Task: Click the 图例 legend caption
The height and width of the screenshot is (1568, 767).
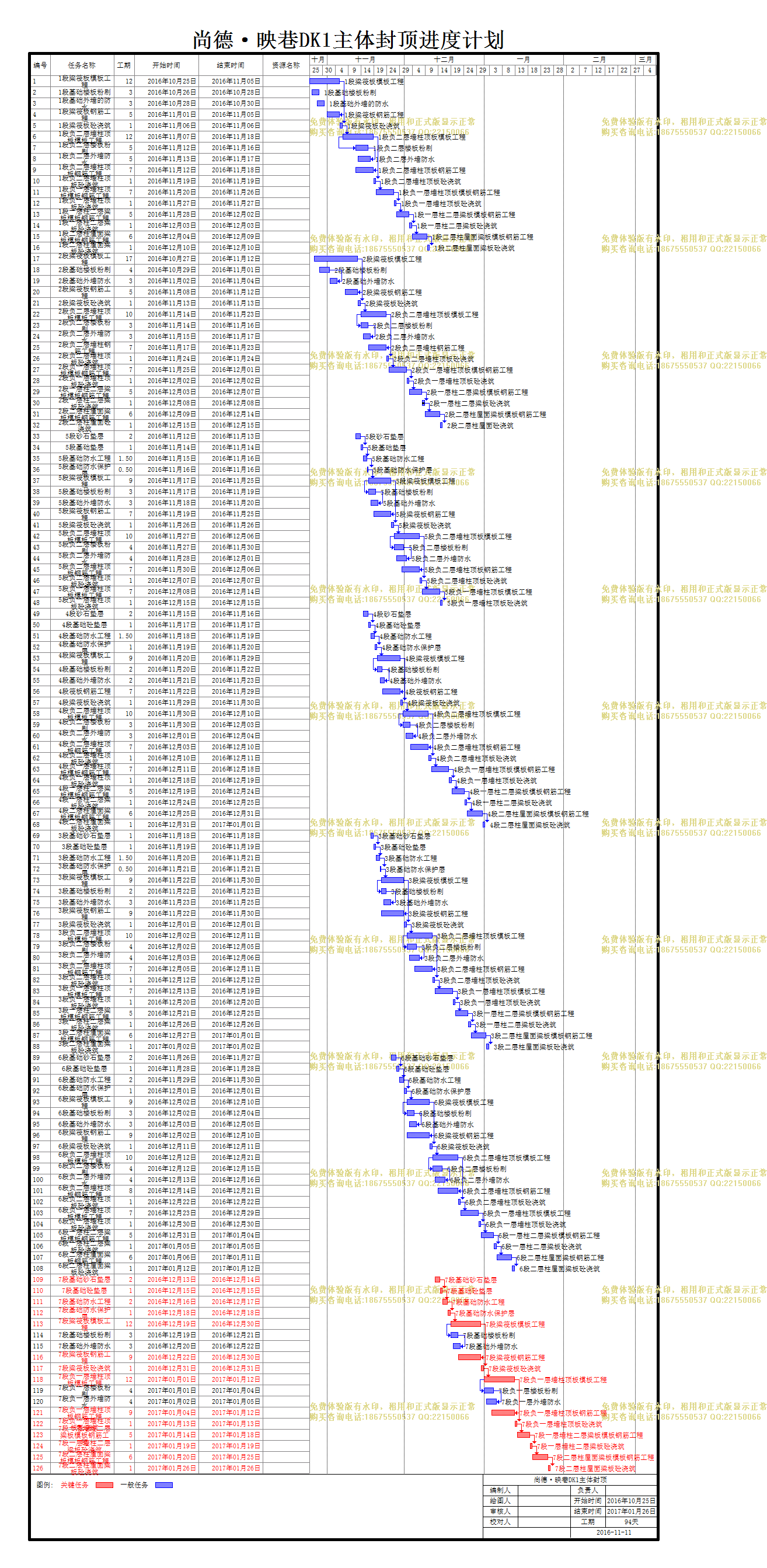Action: [x=45, y=1485]
